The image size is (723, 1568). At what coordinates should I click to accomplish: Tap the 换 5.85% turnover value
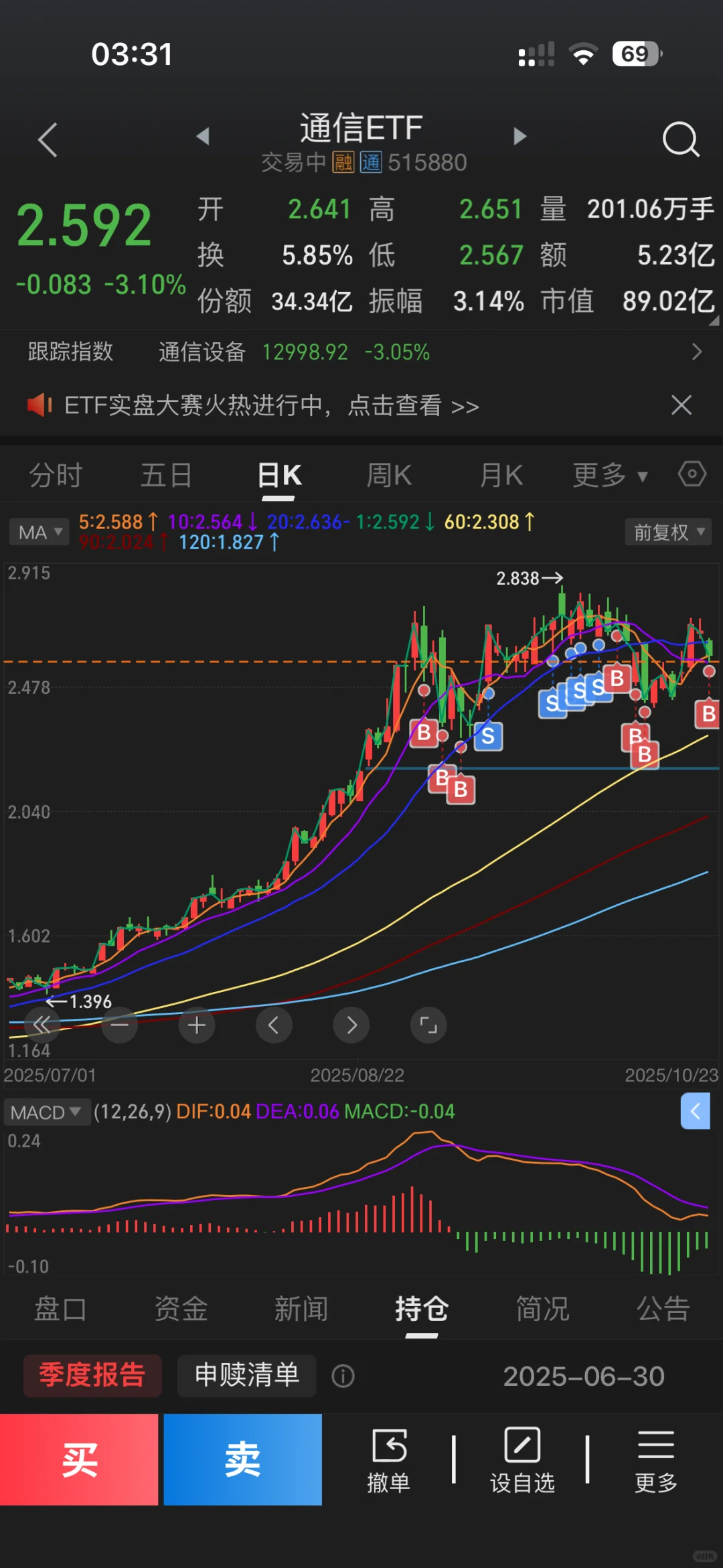pos(317,255)
